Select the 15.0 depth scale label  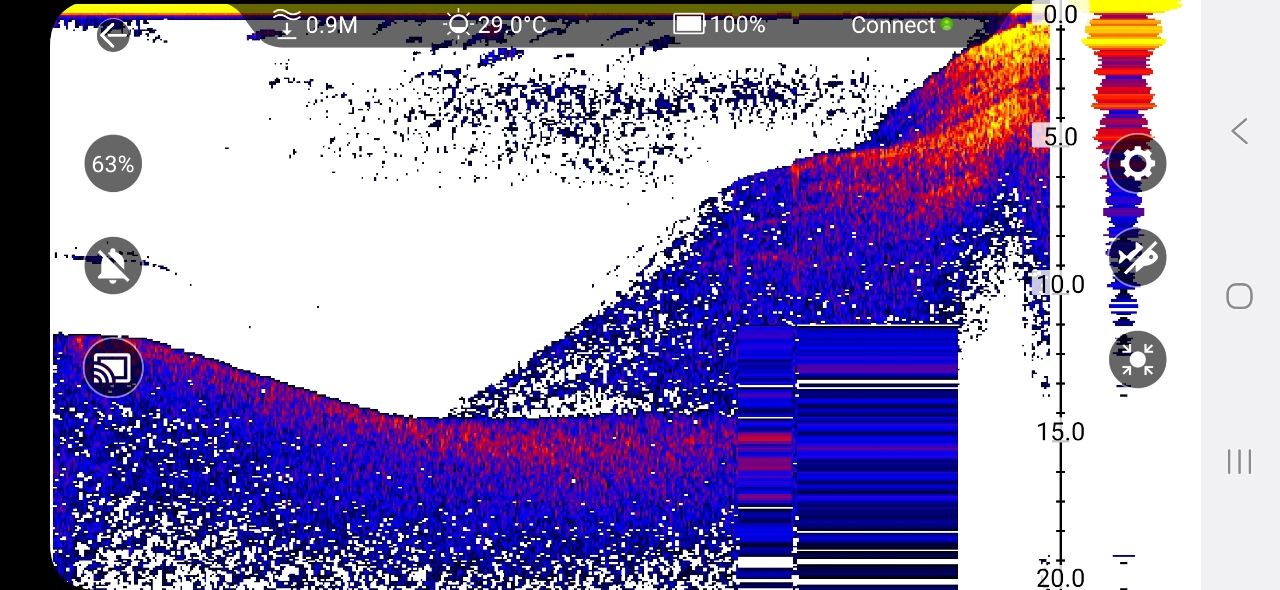point(1060,432)
